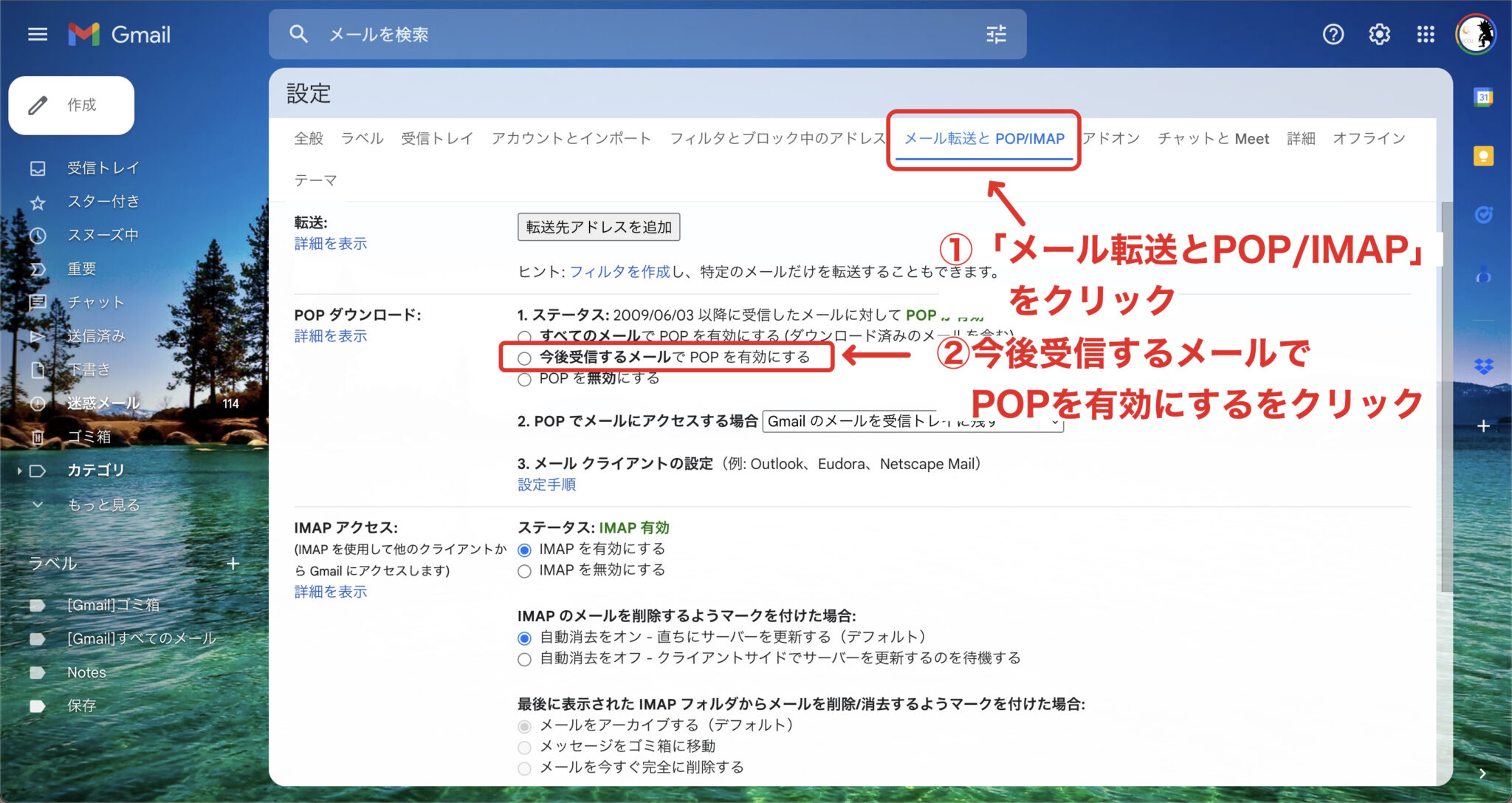
Task: Click the profile avatar in the top corner
Action: (1474, 33)
